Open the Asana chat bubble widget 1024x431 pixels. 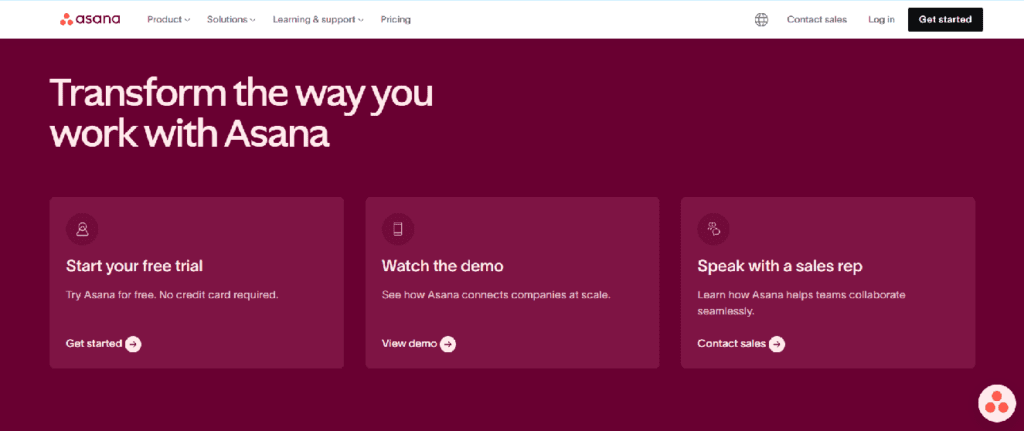(996, 402)
